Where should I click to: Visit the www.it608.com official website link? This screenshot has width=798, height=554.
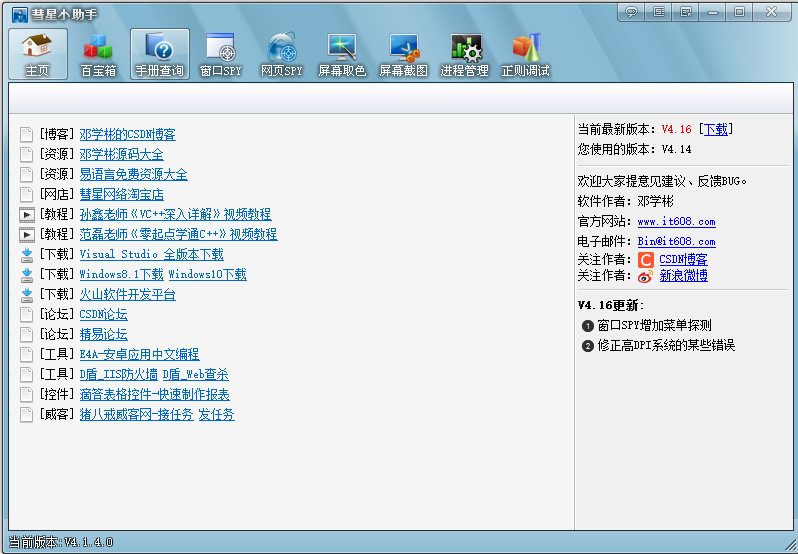[x=676, y=222]
